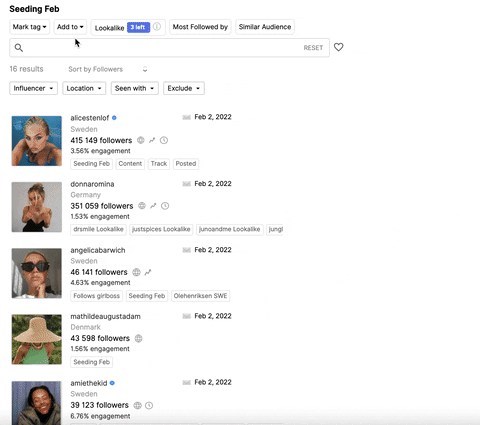Click the Lookalike info icon
The width and height of the screenshot is (480, 425).
[x=157, y=26]
